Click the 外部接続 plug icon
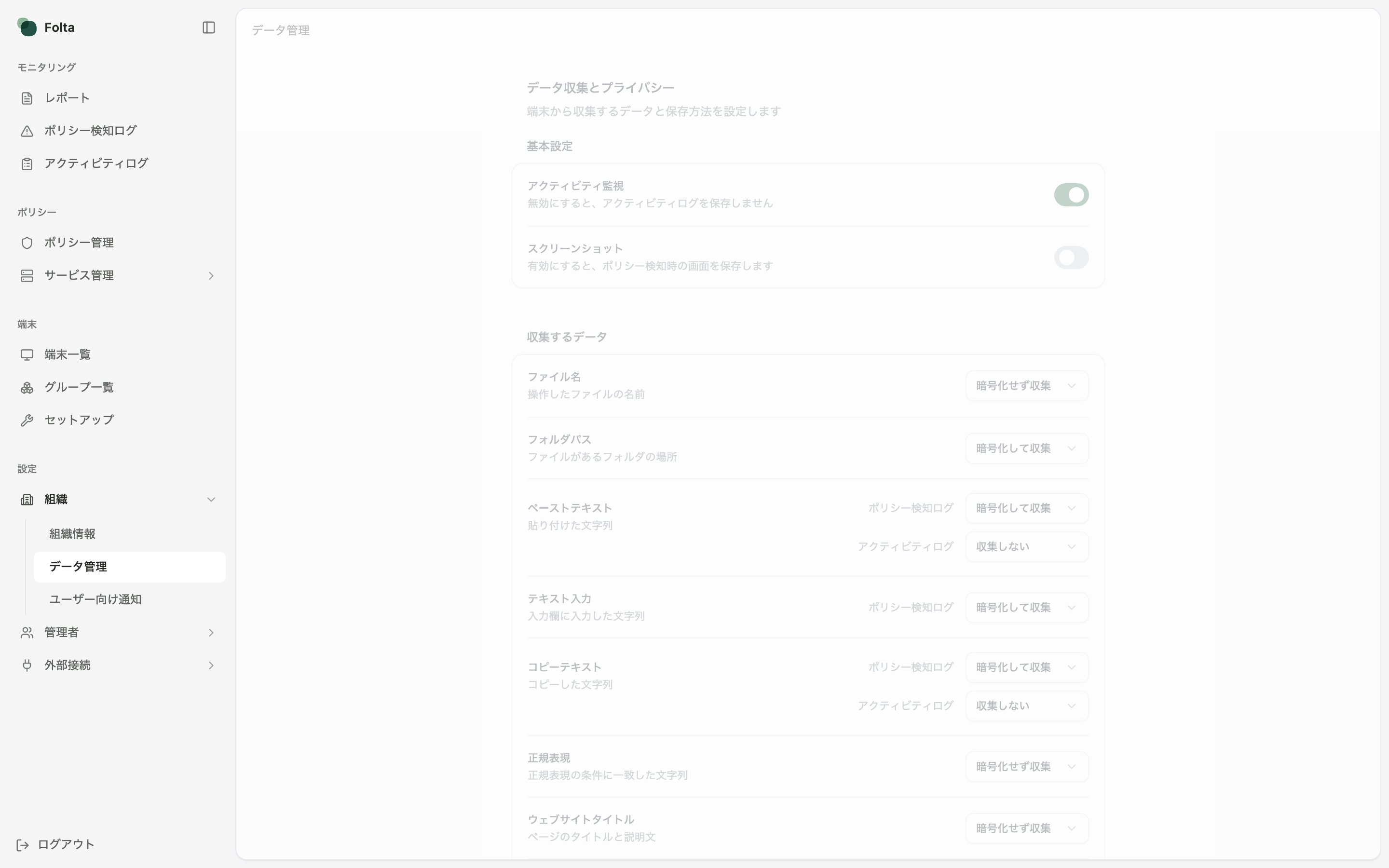1389x868 pixels. [27, 665]
